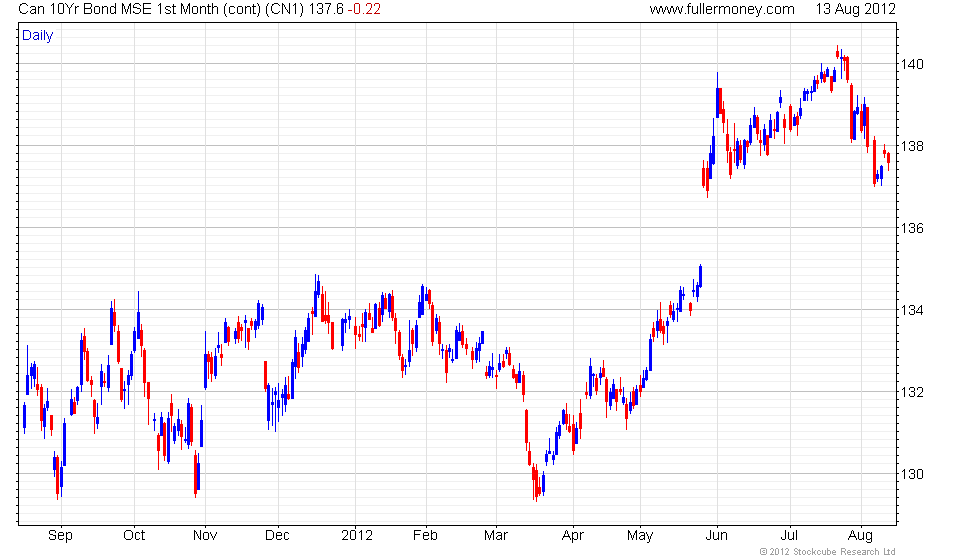Click the 'Feb' month axis label

(426, 536)
